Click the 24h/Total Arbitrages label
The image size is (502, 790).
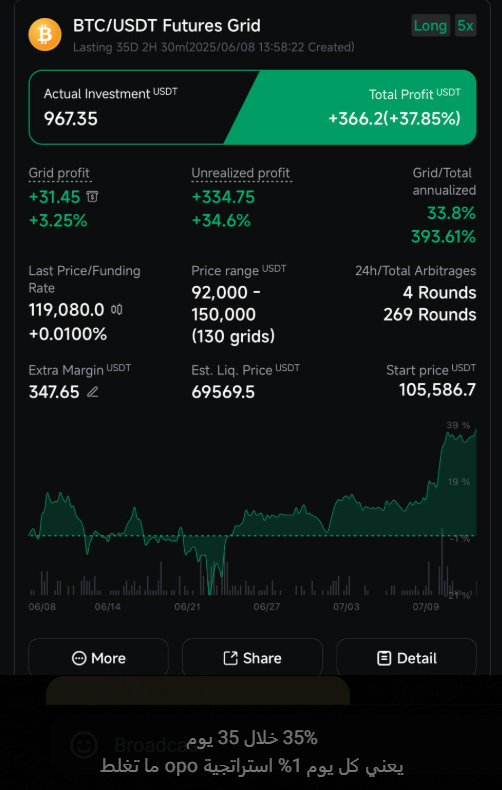tap(415, 271)
